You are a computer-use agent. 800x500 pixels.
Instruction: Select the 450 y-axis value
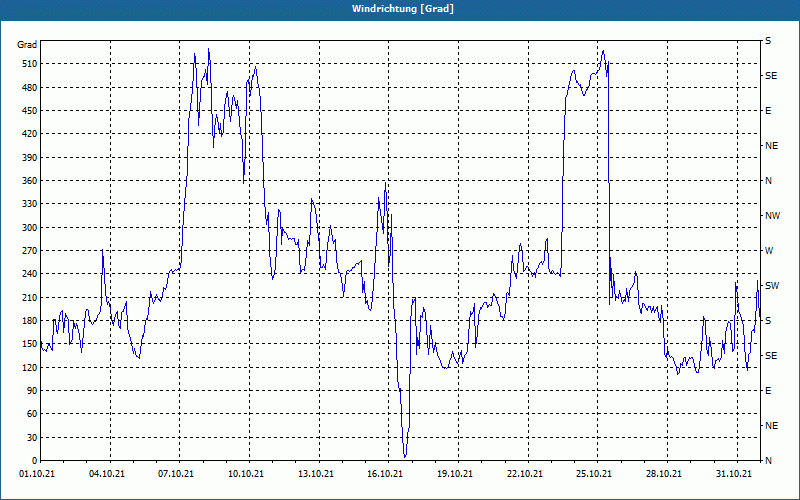tap(30, 111)
